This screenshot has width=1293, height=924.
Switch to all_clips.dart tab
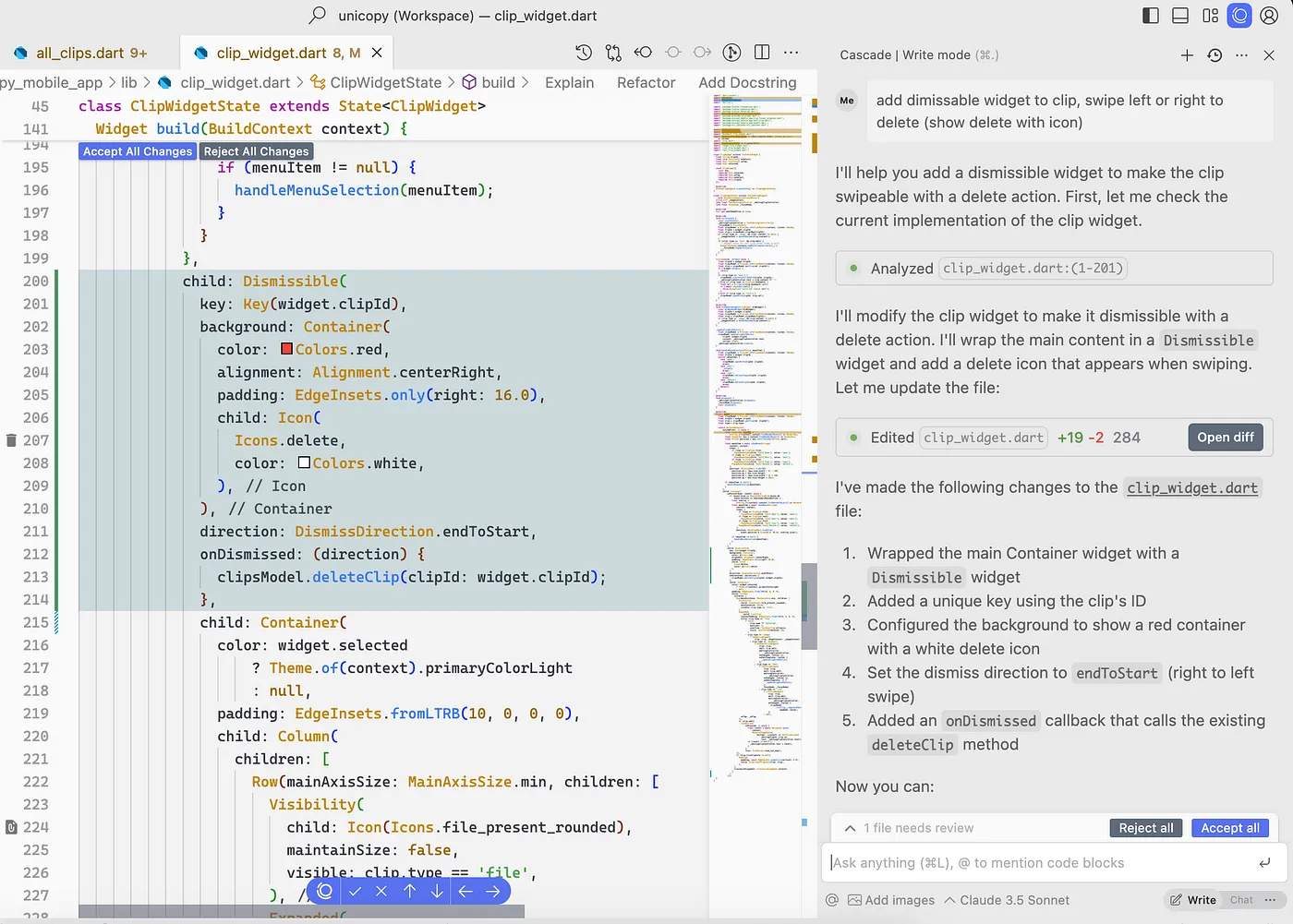coord(80,53)
